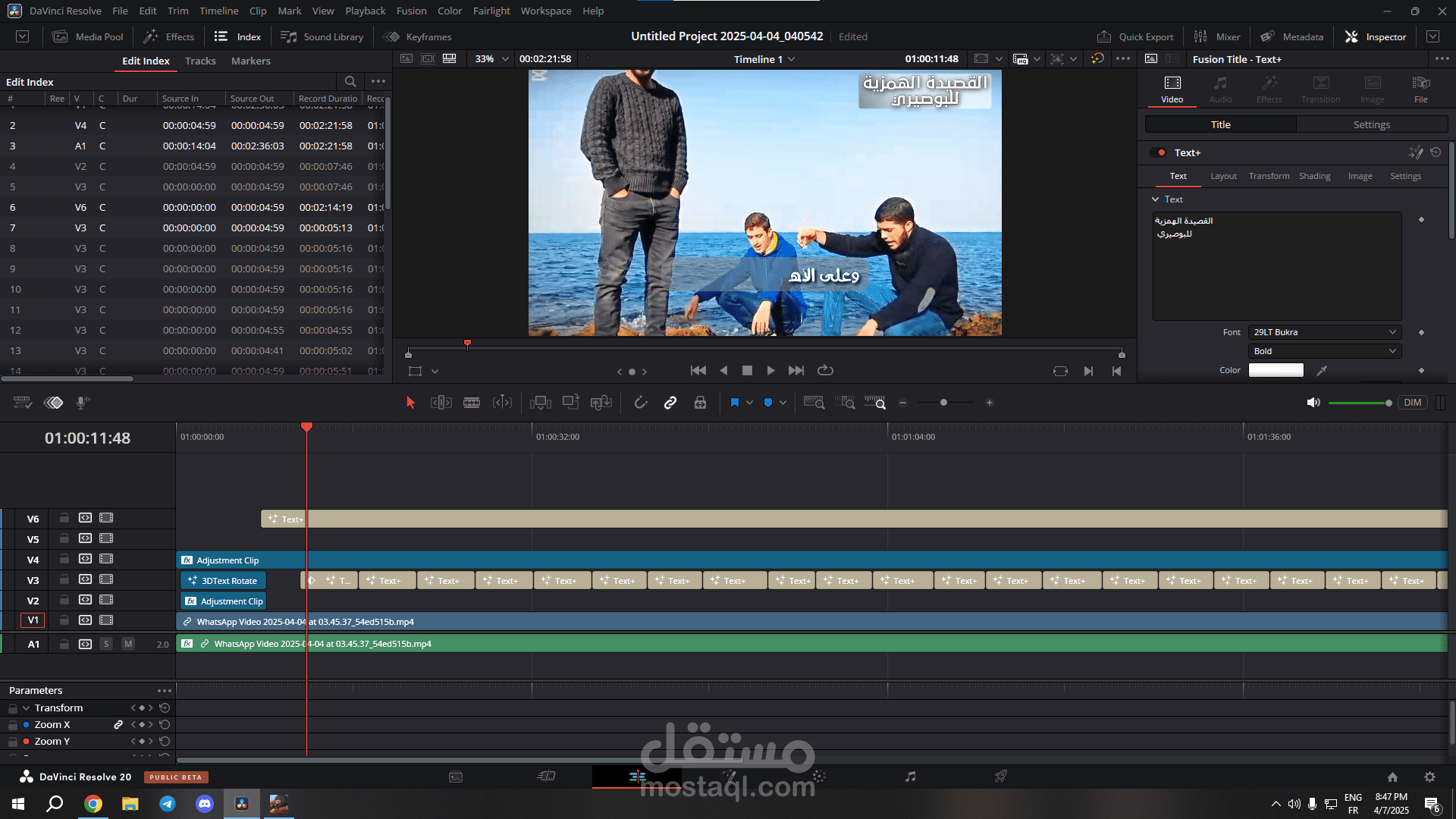
Task: Open the Fusion menu
Action: [x=412, y=11]
